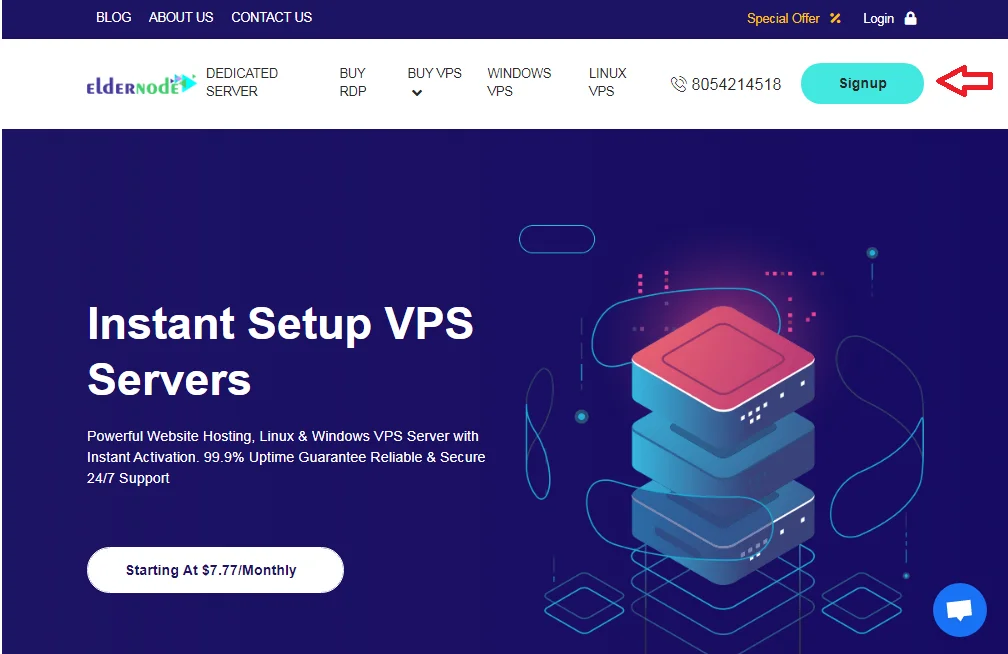
Task: Click the Signup button
Action: (x=862, y=83)
